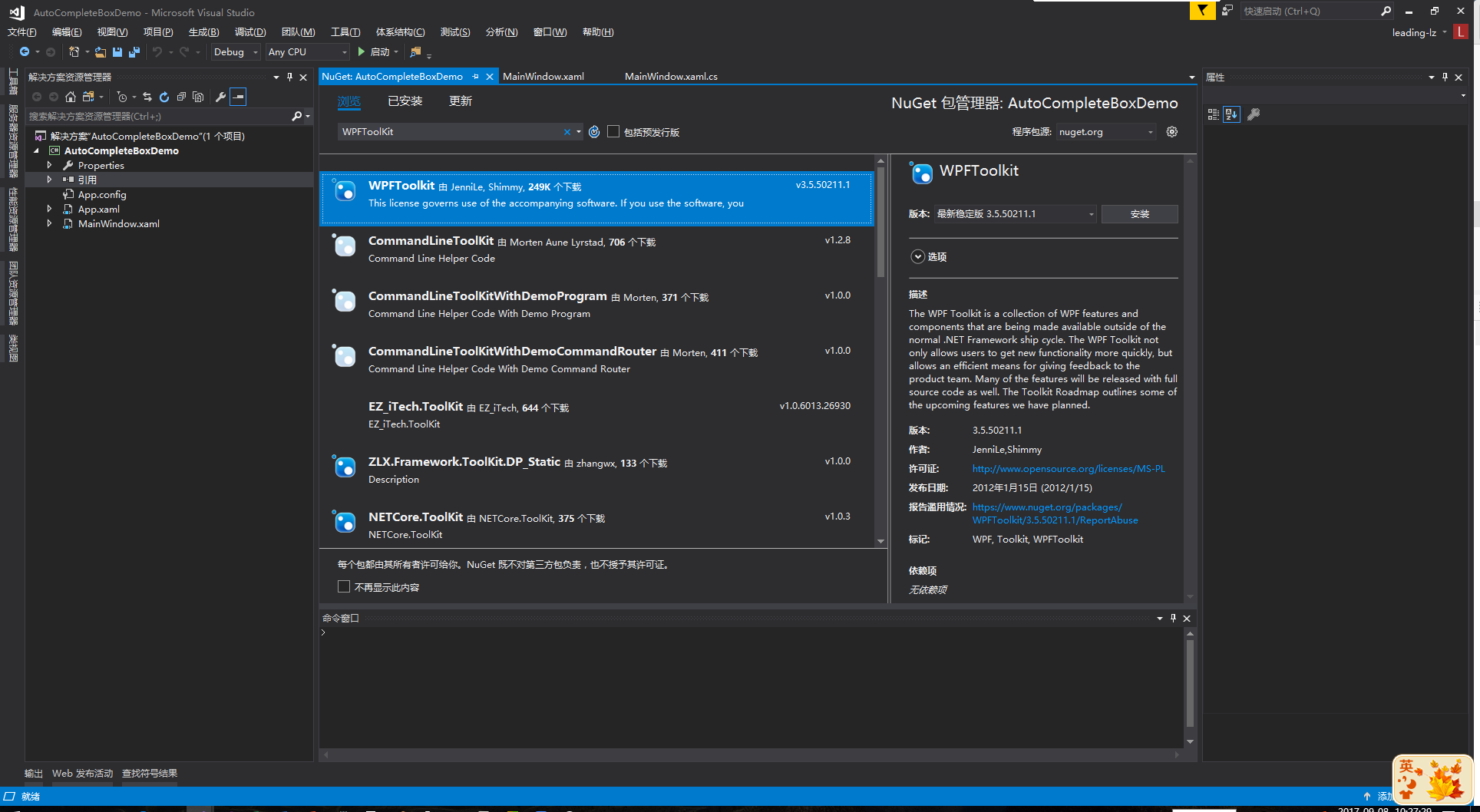Switch to the MainWindow.xaml tab

[x=543, y=77]
